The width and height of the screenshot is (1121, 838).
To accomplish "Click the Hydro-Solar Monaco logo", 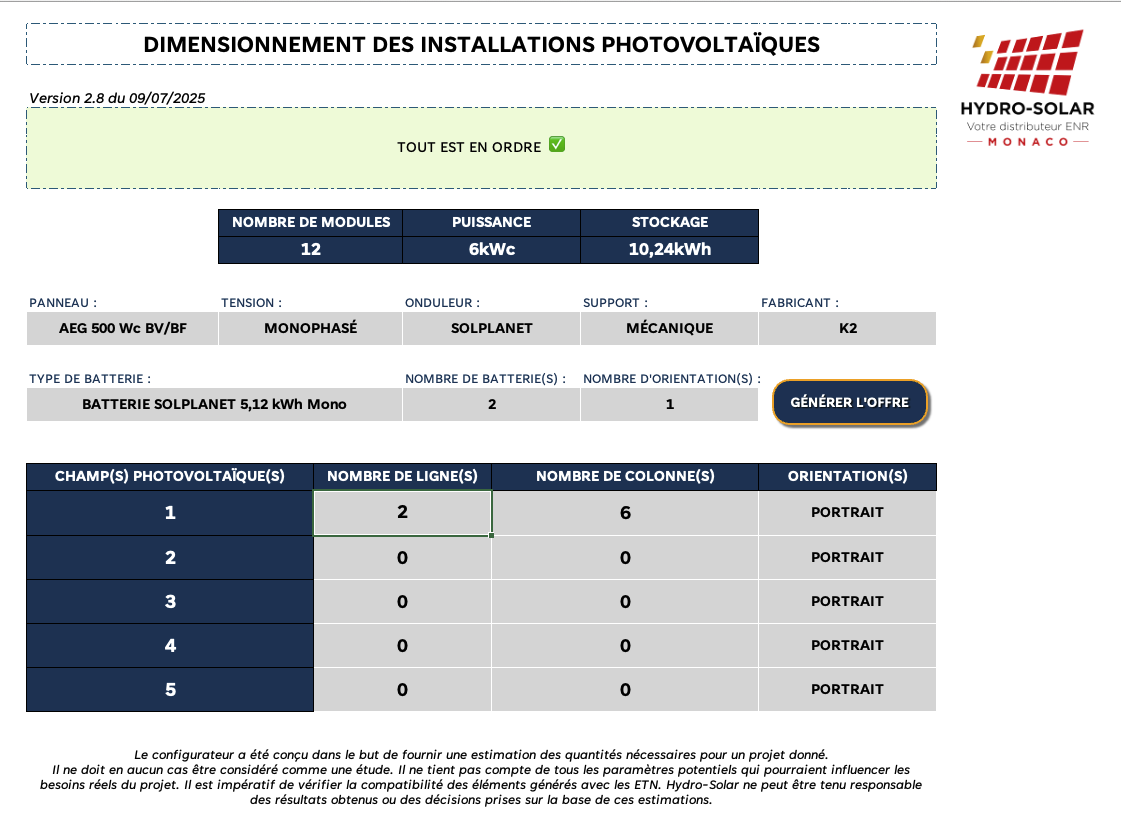I will 1027,89.
